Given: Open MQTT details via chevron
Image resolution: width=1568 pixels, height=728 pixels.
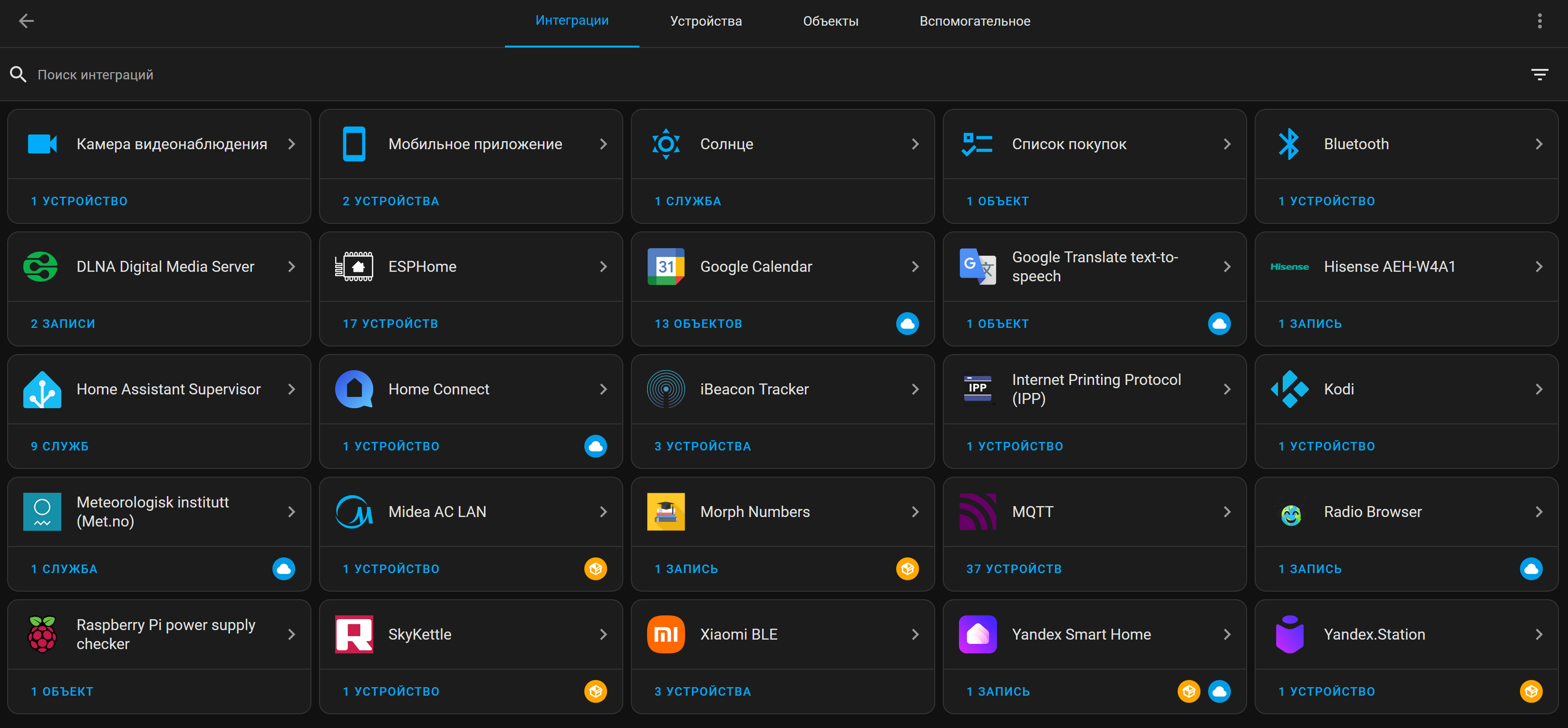Looking at the screenshot, I should point(1227,512).
